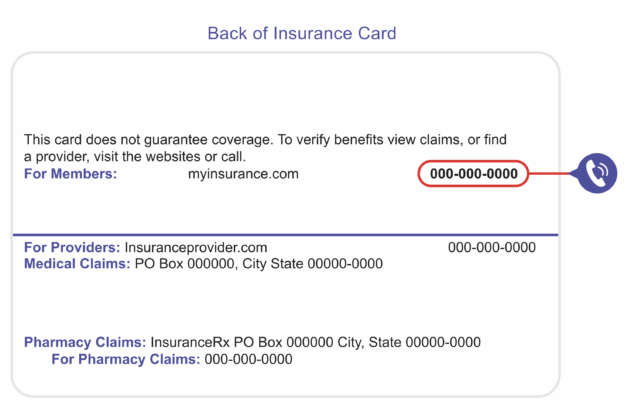Screen dimensions: 624x416
Task: Click the blue horizontal divider line
Action: [285, 235]
